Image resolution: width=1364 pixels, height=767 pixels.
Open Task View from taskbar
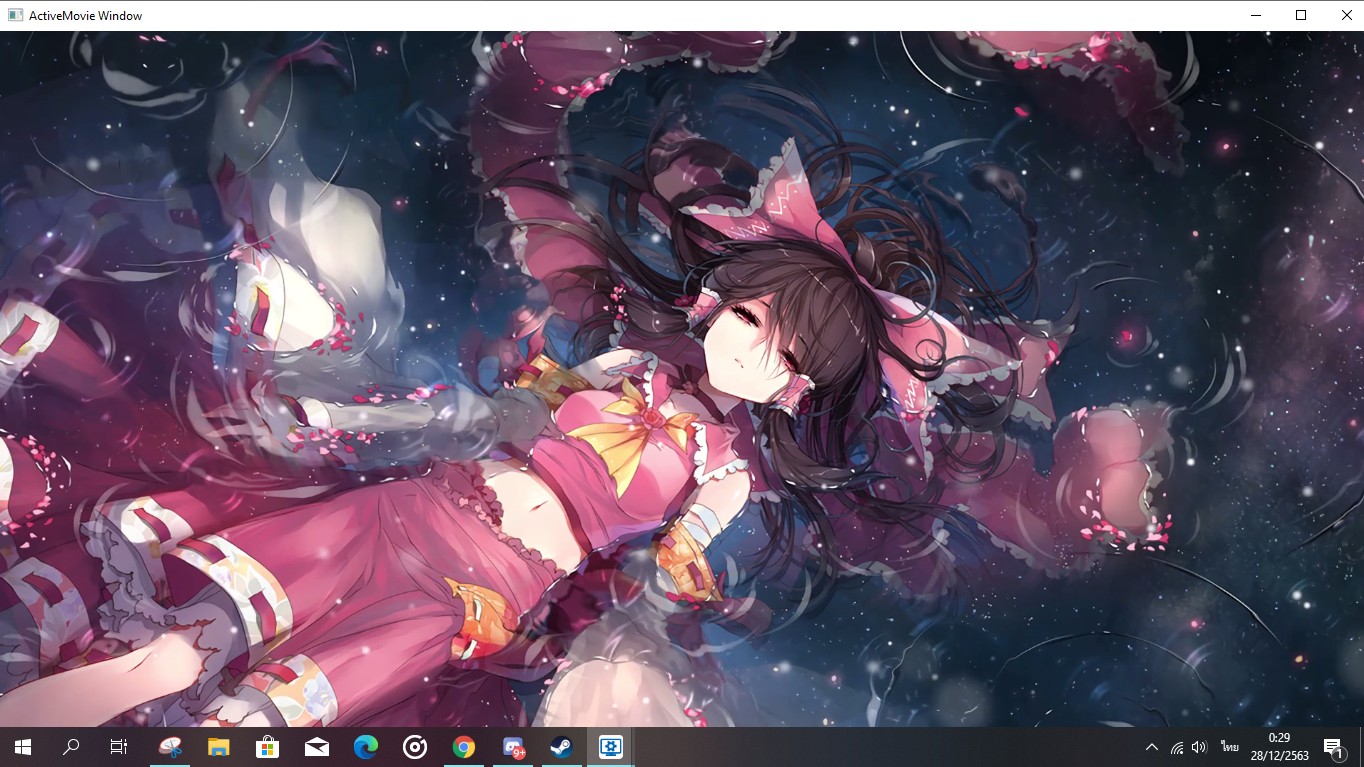coord(119,747)
